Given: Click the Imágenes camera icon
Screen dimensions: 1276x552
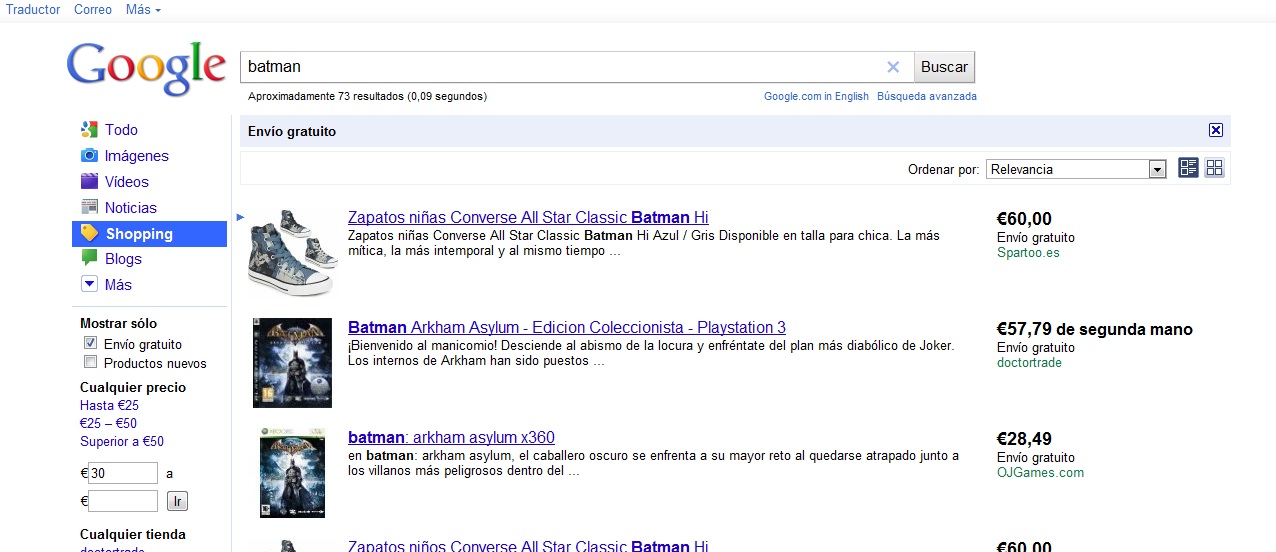Looking at the screenshot, I should (x=89, y=155).
